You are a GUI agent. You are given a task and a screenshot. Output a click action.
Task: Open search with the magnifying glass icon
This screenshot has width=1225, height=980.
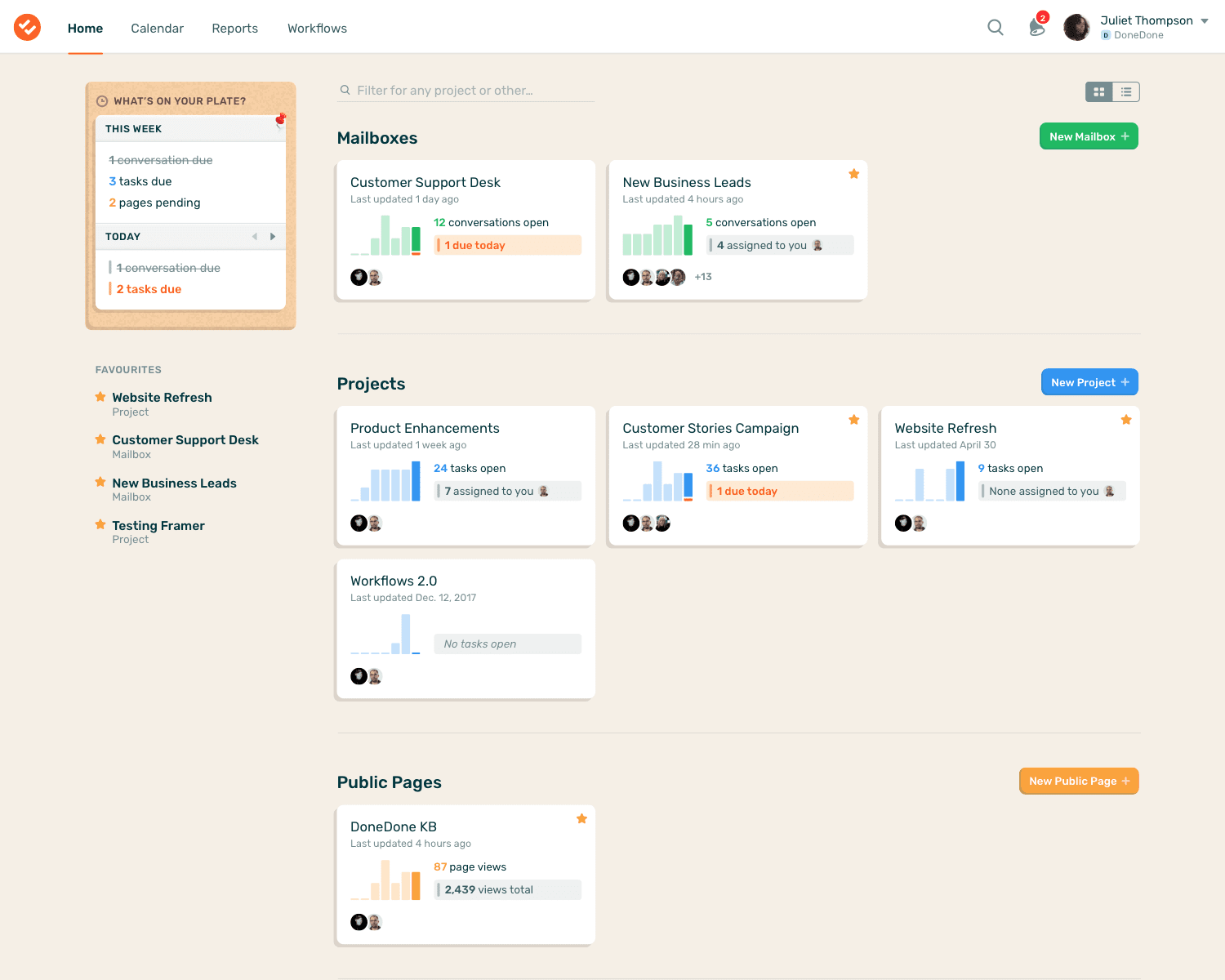995,27
